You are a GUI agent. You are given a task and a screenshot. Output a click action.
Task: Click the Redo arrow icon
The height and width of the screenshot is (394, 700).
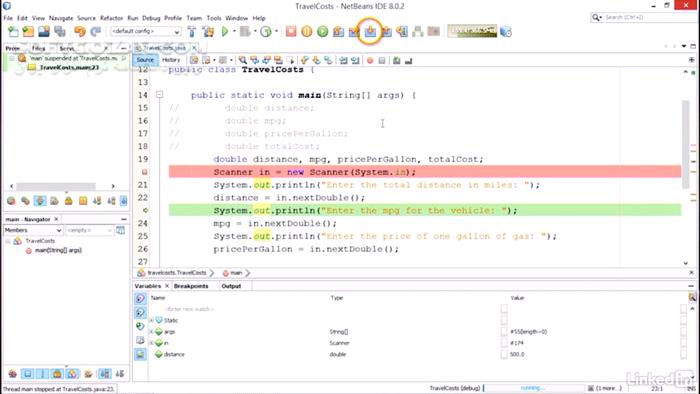click(96, 32)
